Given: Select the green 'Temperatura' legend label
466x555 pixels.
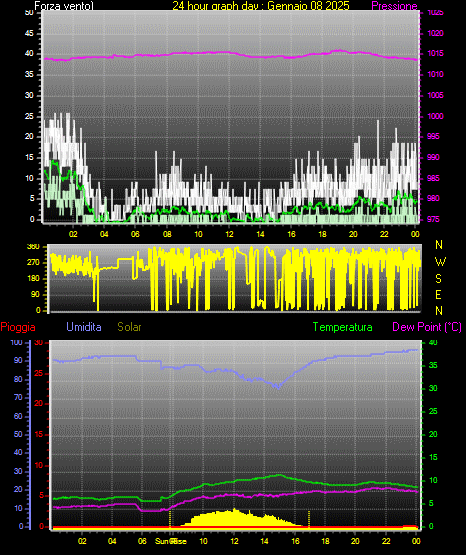Looking at the screenshot, I should point(343,327).
